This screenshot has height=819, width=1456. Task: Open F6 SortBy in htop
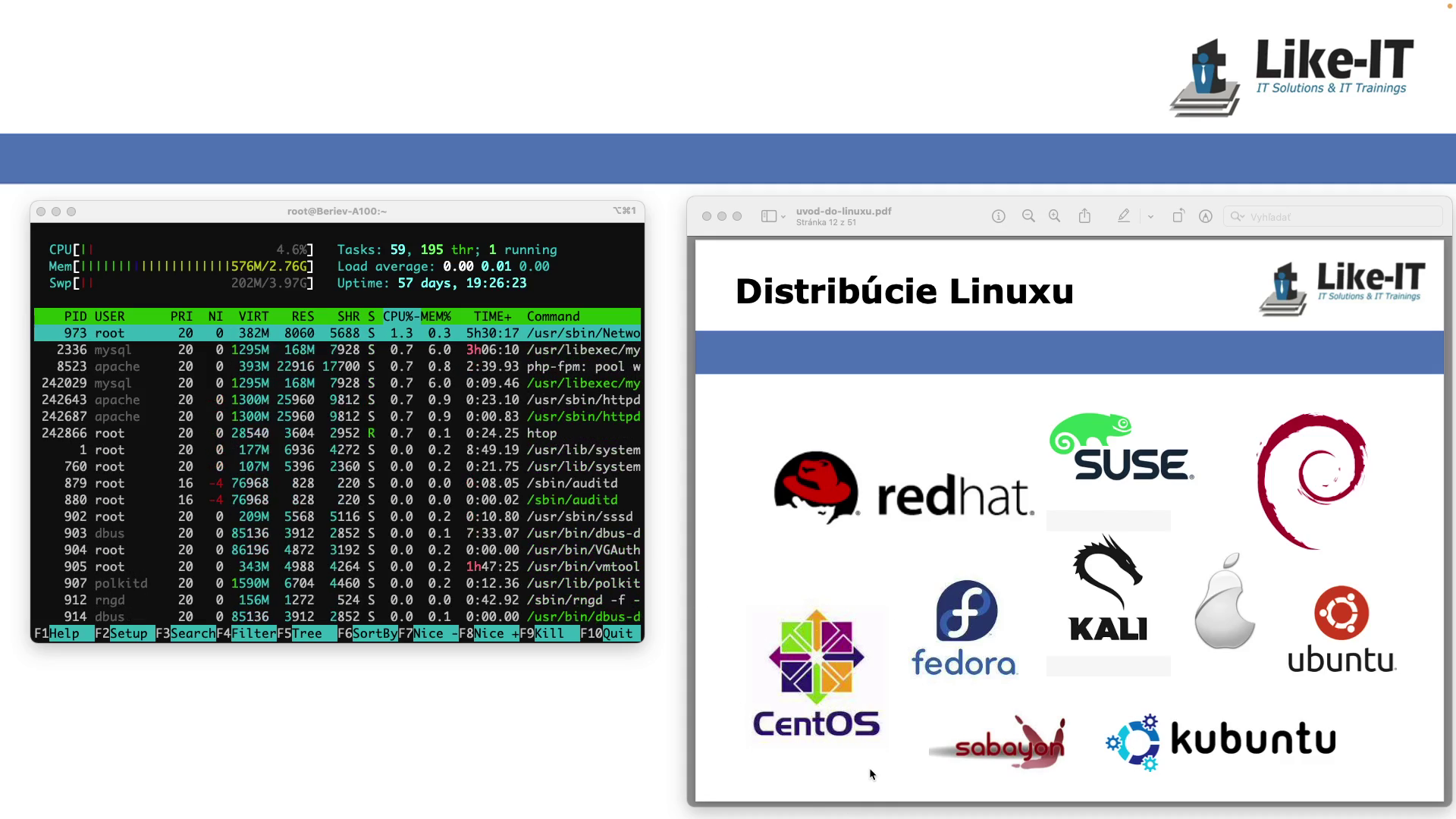click(x=368, y=633)
